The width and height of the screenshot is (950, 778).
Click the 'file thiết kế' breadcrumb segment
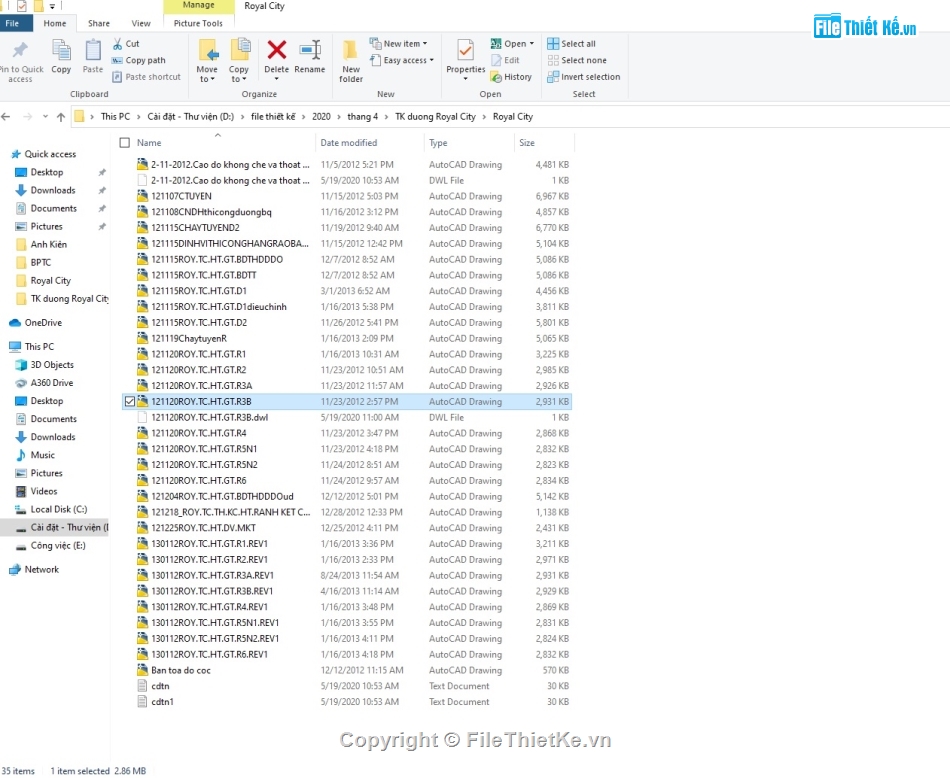tap(273, 117)
